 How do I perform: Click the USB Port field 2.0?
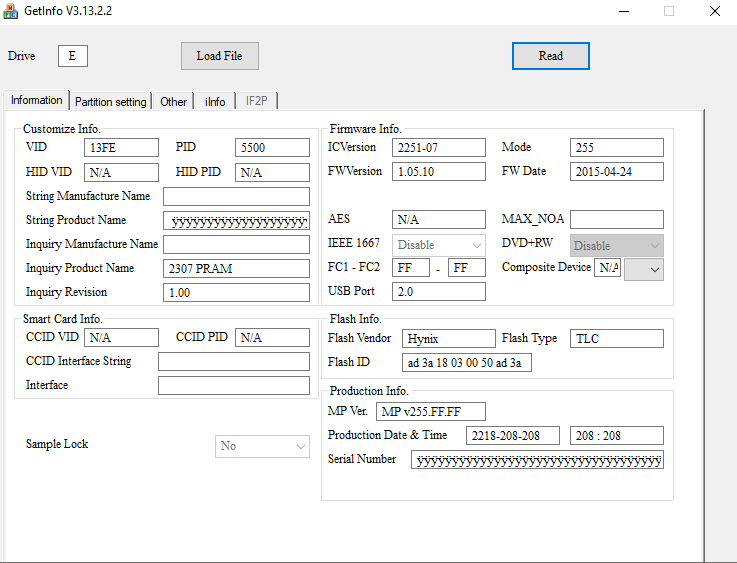[x=439, y=292]
